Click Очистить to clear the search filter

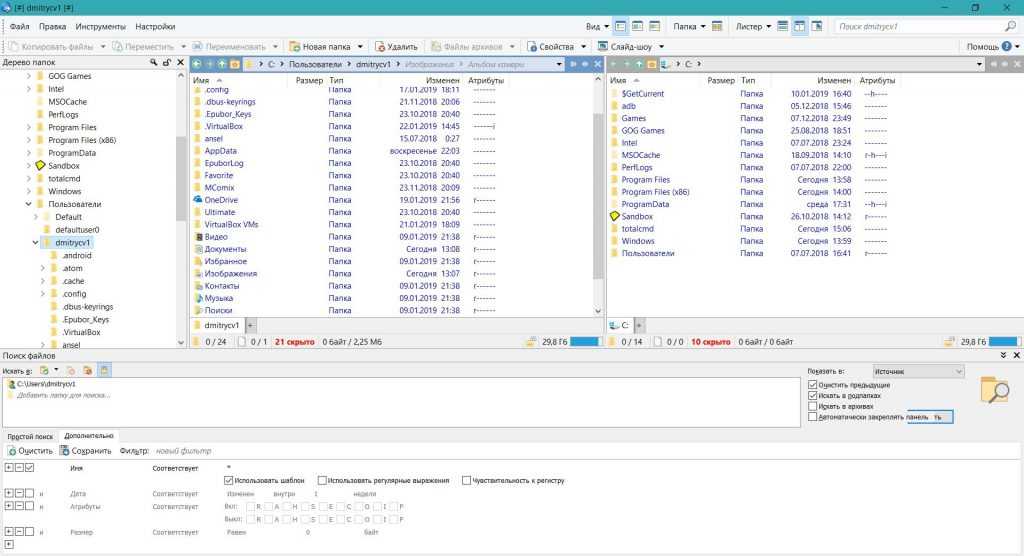pyautogui.click(x=29, y=451)
